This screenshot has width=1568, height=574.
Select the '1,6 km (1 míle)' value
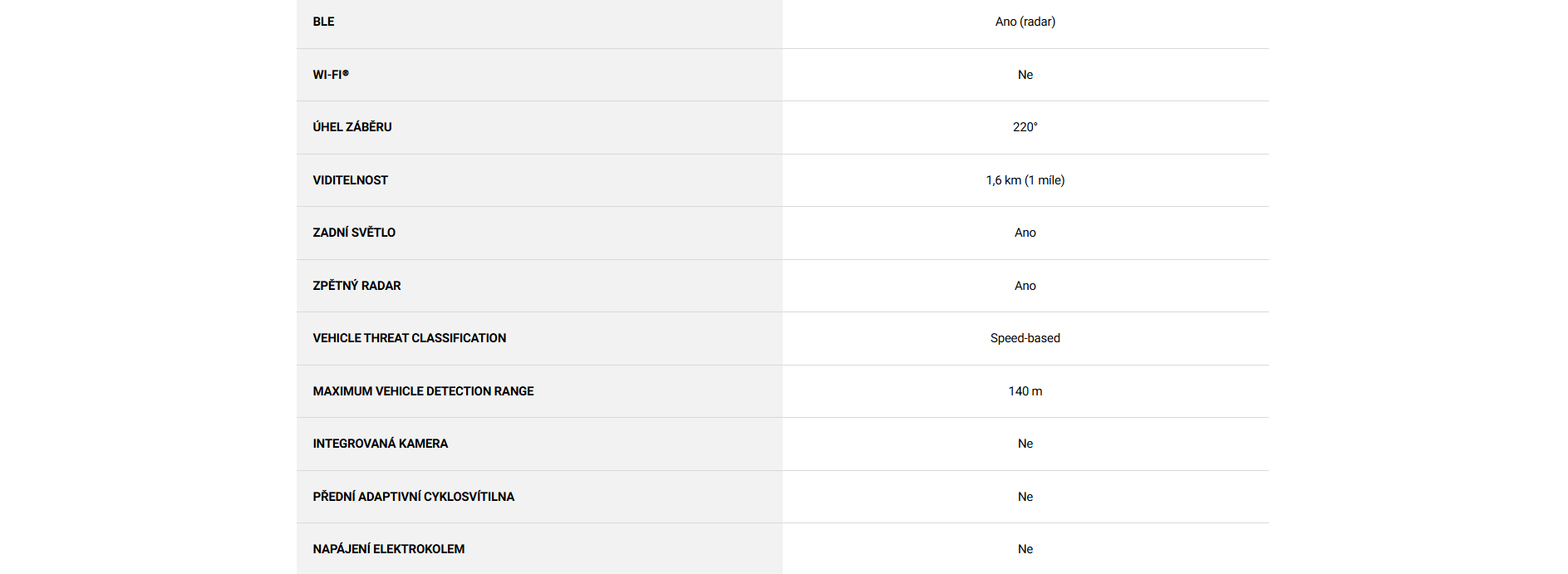tap(1025, 180)
